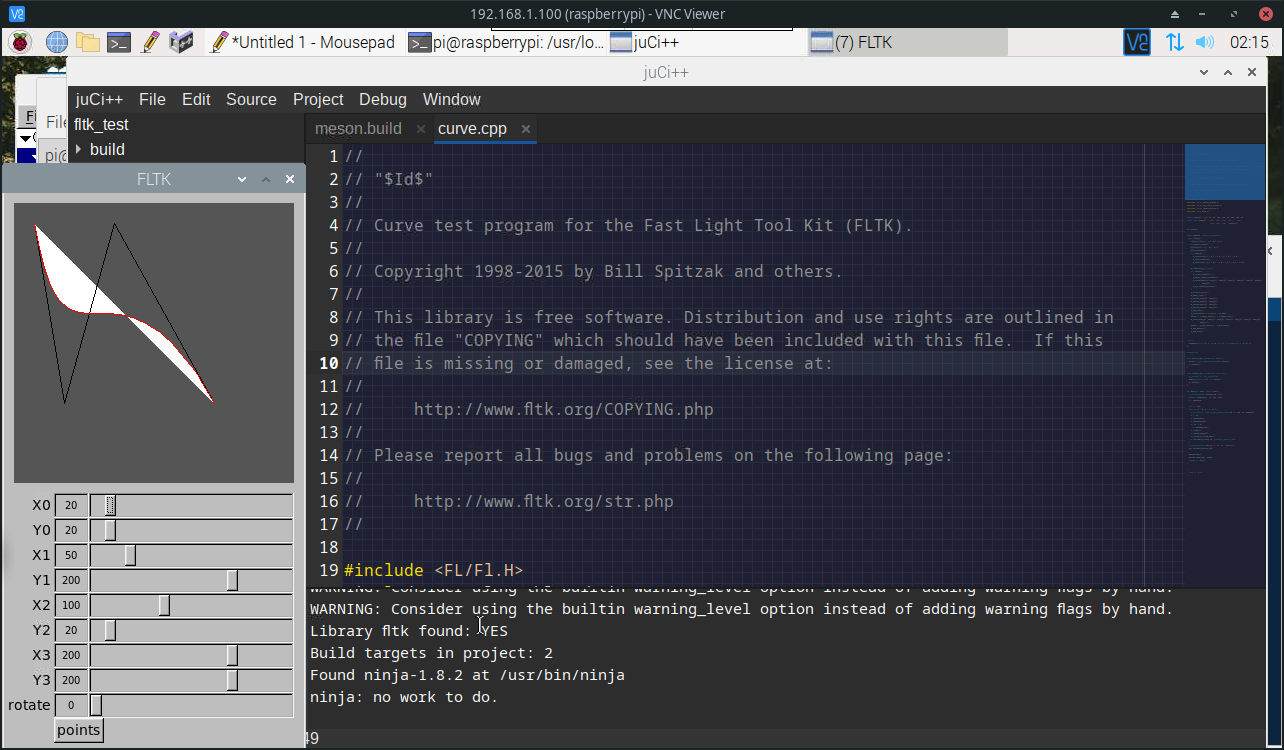Click the X0 slider handle
Viewport: 1284px width, 750px height.
pos(111,506)
